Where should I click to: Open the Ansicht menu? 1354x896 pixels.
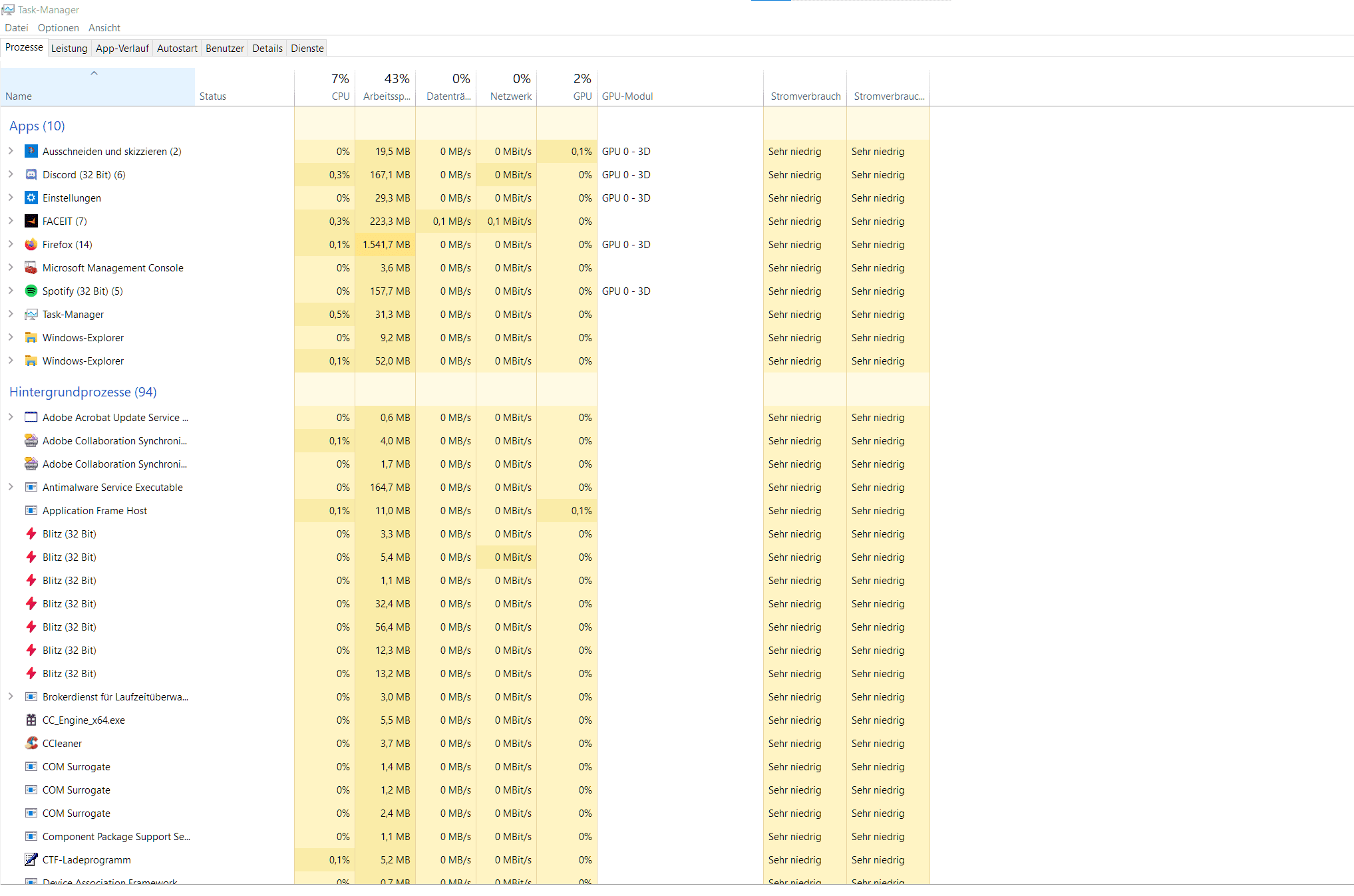pos(104,27)
